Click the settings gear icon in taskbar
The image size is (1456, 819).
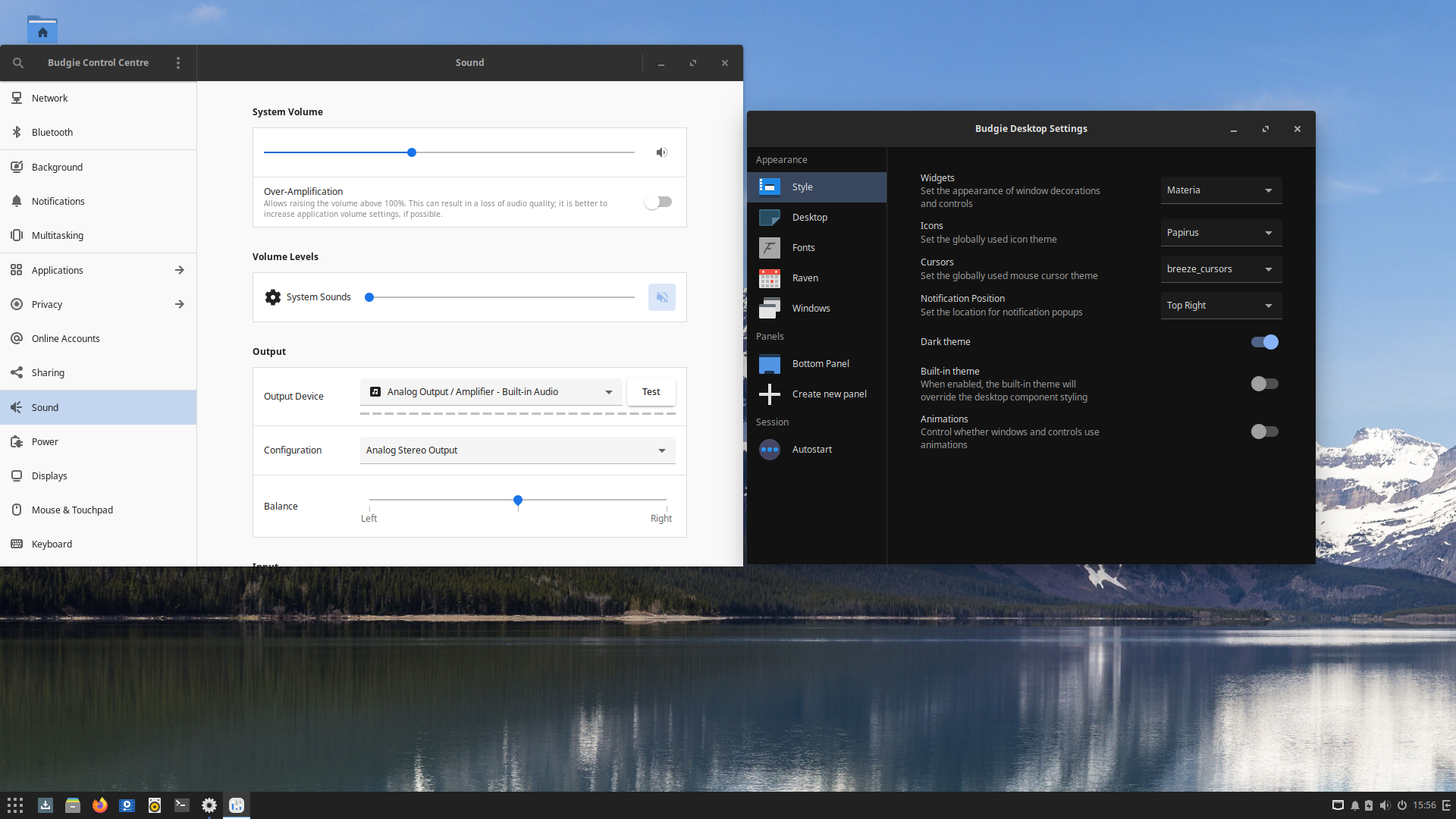pyautogui.click(x=209, y=805)
